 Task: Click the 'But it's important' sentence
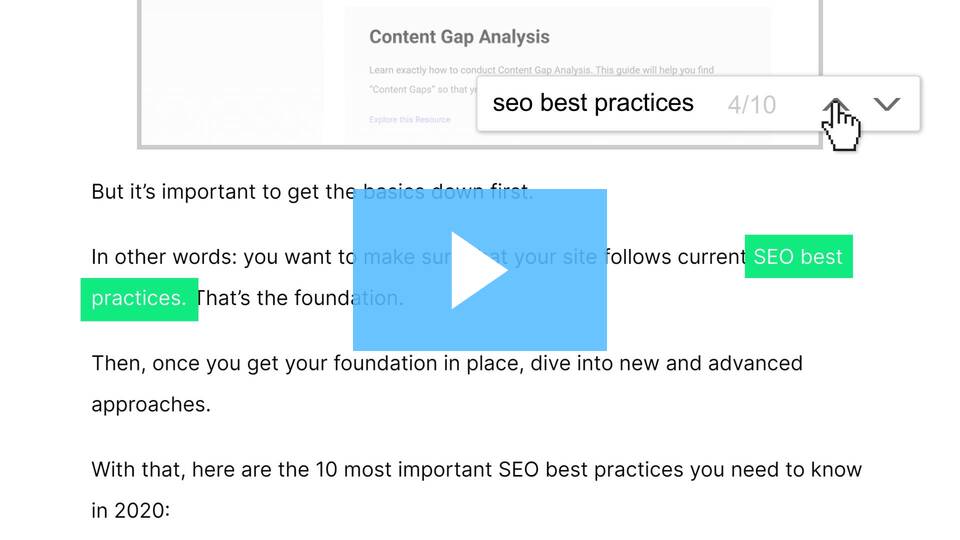pos(220,192)
